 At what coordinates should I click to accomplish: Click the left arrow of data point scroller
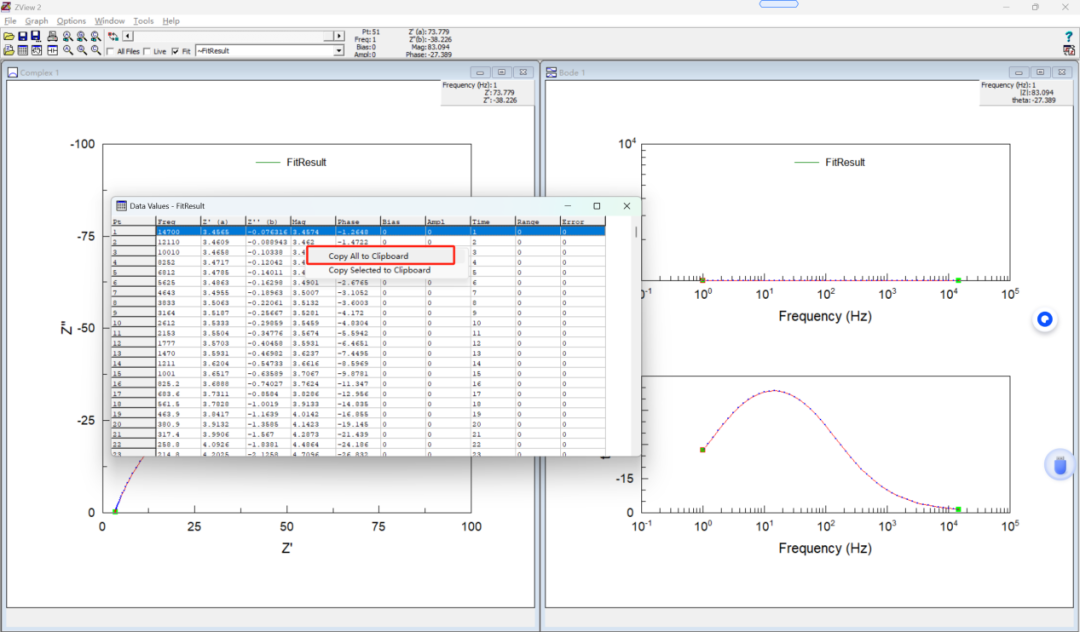pos(127,36)
